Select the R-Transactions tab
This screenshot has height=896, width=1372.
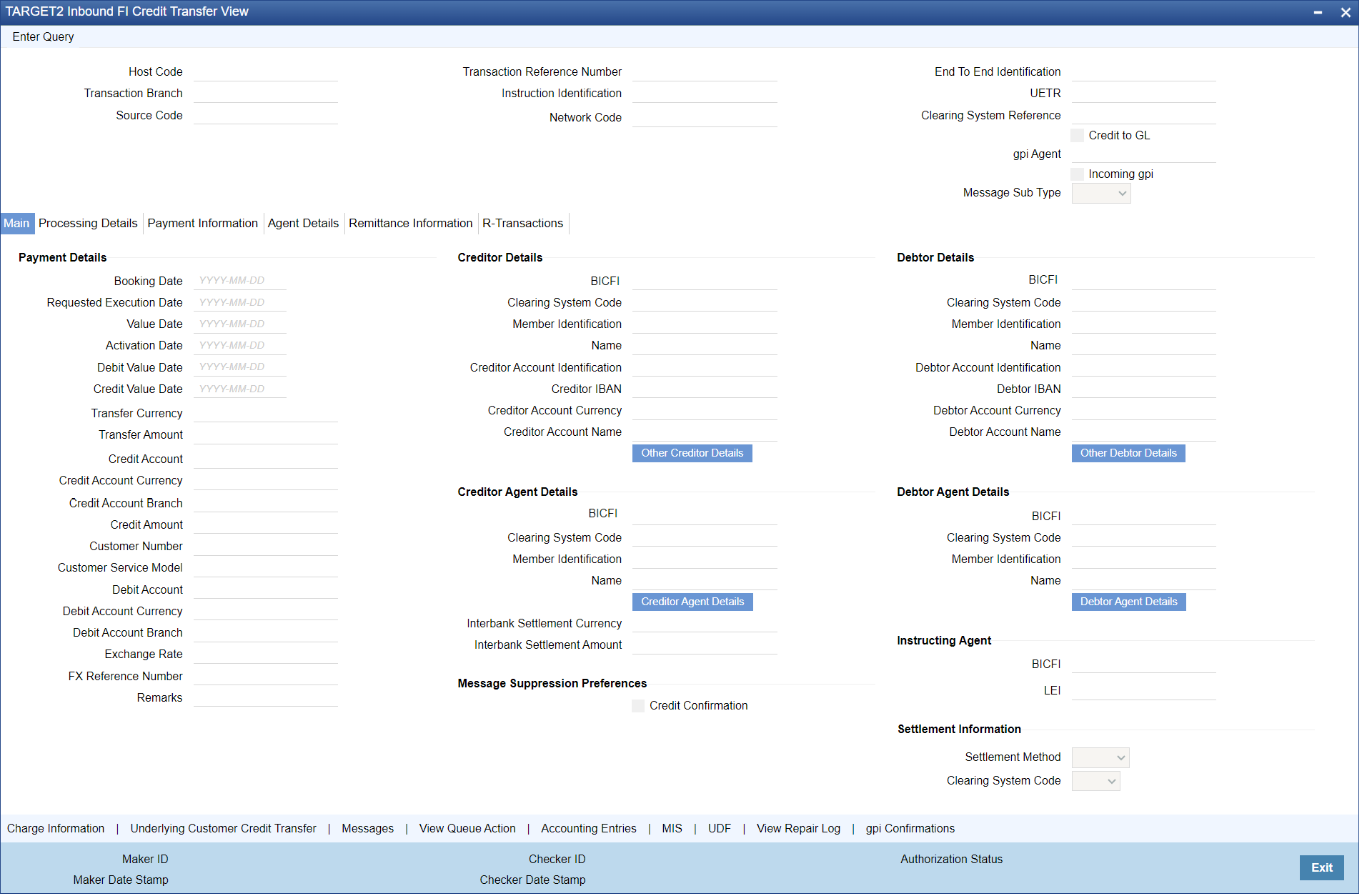pyautogui.click(x=522, y=224)
